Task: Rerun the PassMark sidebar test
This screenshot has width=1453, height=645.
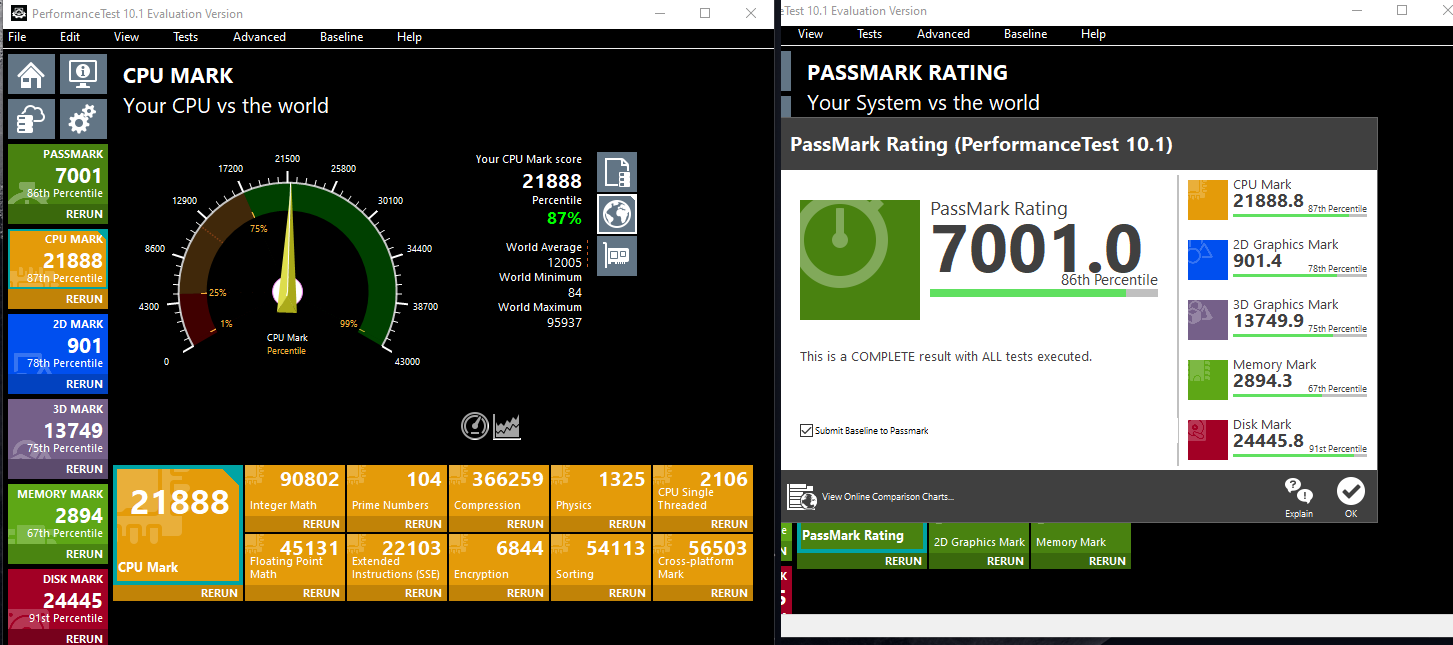Action: point(85,214)
